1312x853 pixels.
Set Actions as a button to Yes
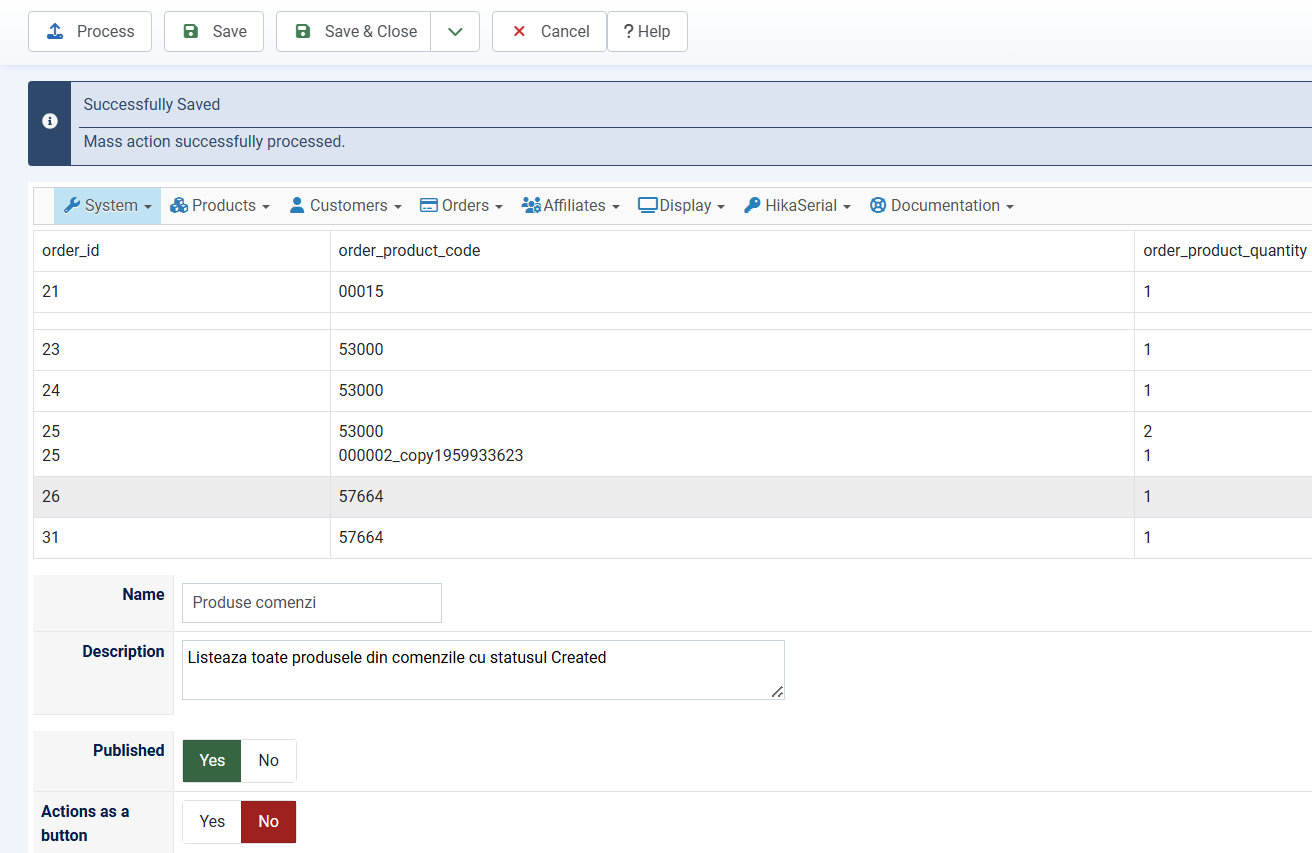coord(212,821)
